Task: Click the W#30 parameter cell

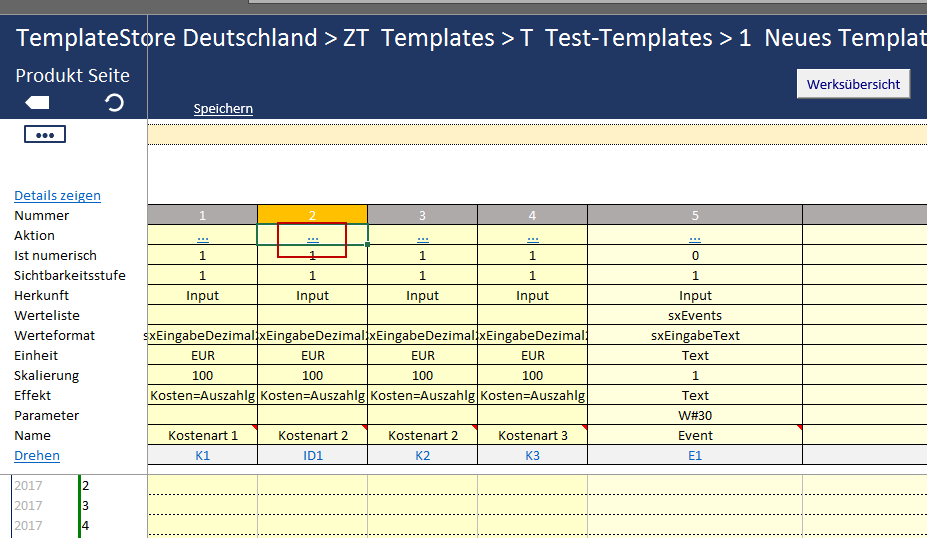Action: [695, 415]
